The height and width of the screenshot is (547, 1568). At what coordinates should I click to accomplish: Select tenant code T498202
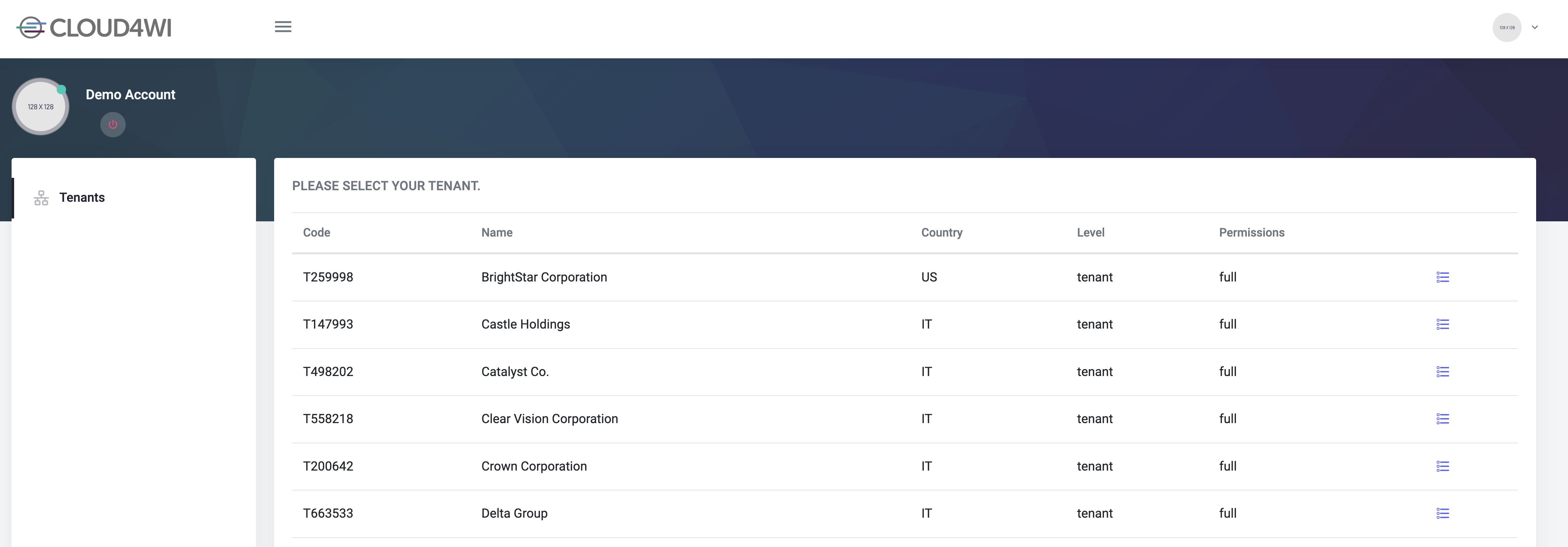click(x=328, y=372)
